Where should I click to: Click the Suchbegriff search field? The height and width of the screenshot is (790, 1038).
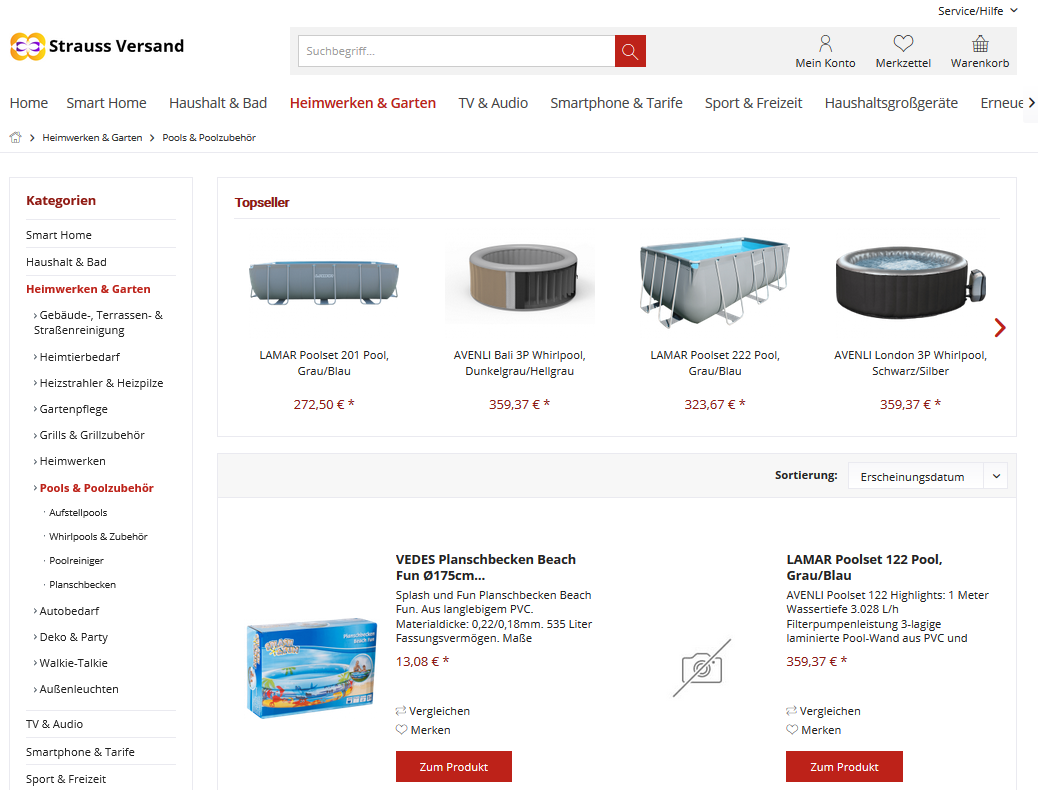click(457, 51)
